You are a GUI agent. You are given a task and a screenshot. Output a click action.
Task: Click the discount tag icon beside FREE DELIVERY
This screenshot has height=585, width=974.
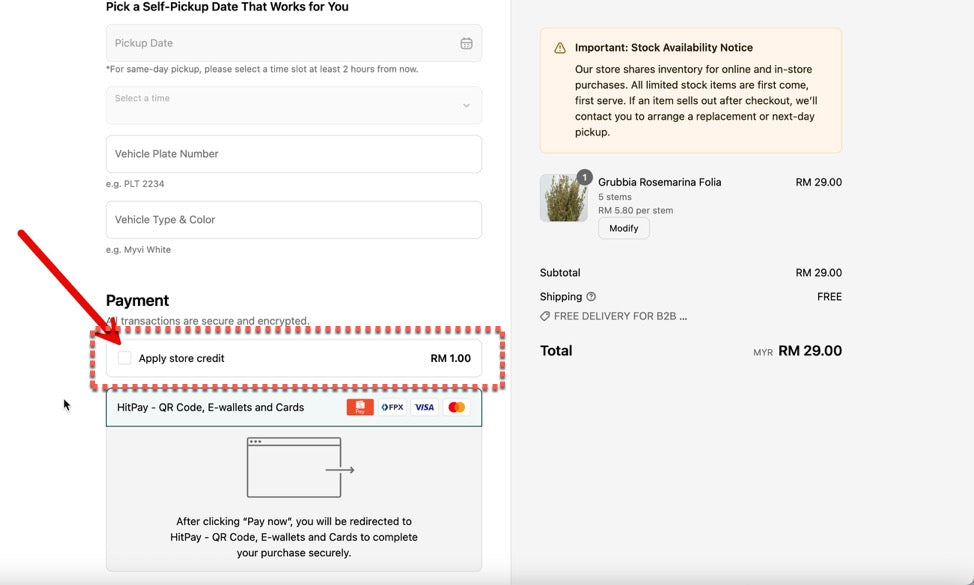[545, 316]
